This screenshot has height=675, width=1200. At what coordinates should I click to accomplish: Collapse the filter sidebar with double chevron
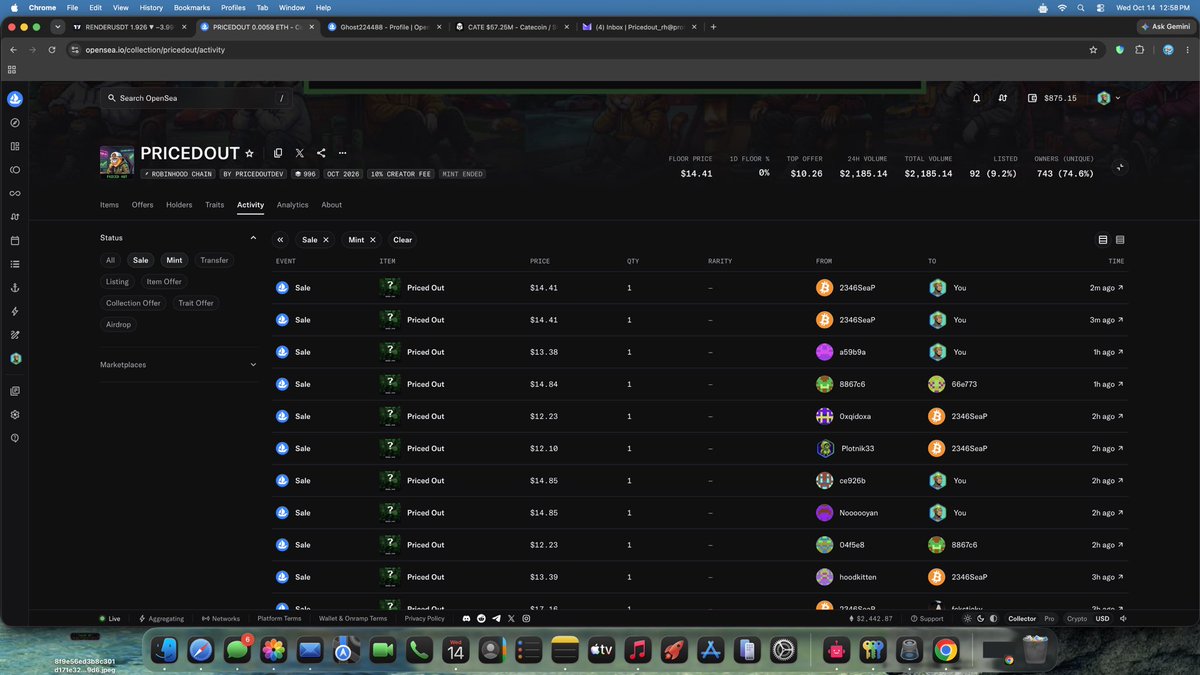pyautogui.click(x=281, y=240)
